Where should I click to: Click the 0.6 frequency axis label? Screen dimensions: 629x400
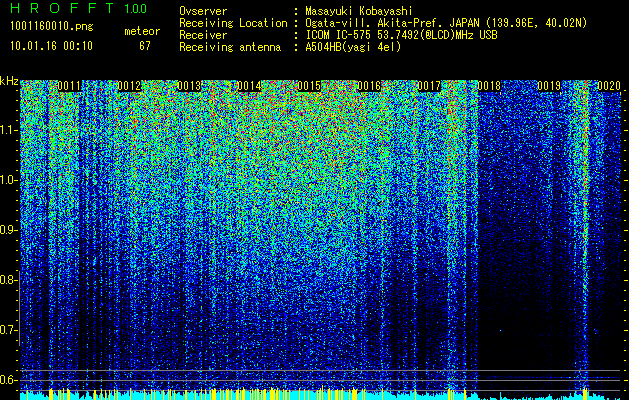[x=8, y=380]
